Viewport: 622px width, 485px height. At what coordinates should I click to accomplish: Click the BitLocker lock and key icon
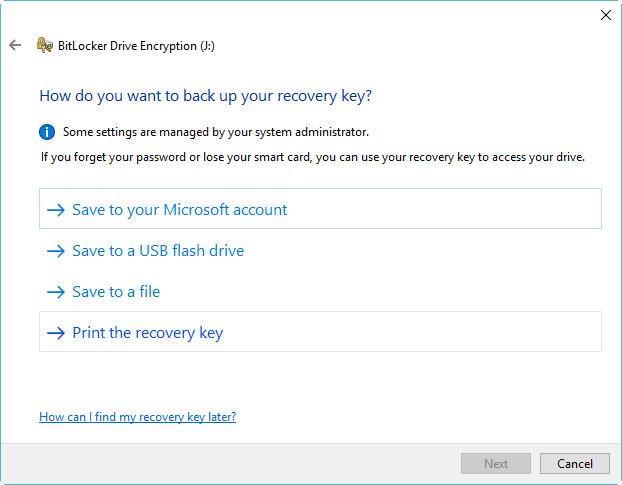[44, 45]
